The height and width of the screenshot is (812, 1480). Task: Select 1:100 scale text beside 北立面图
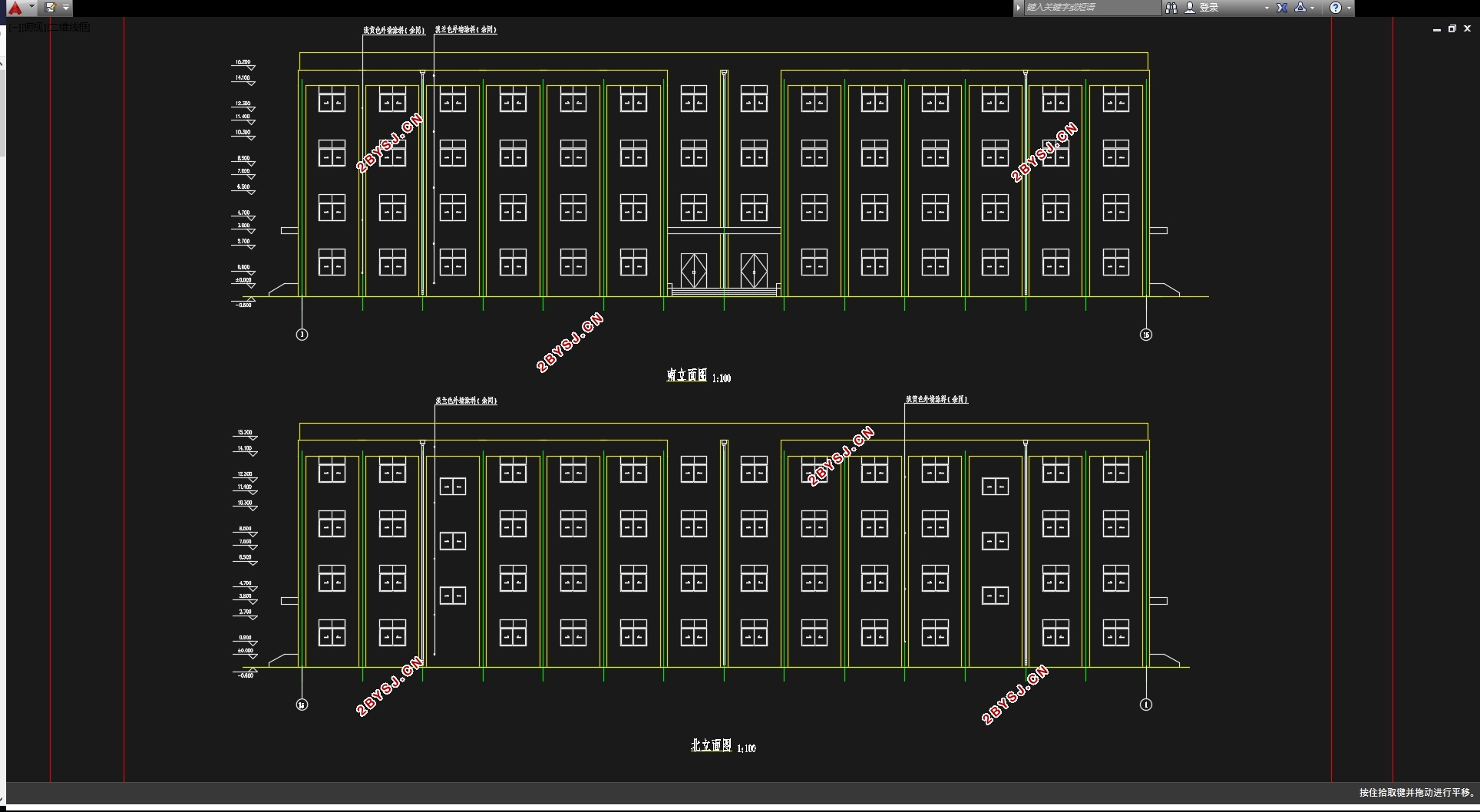(746, 748)
